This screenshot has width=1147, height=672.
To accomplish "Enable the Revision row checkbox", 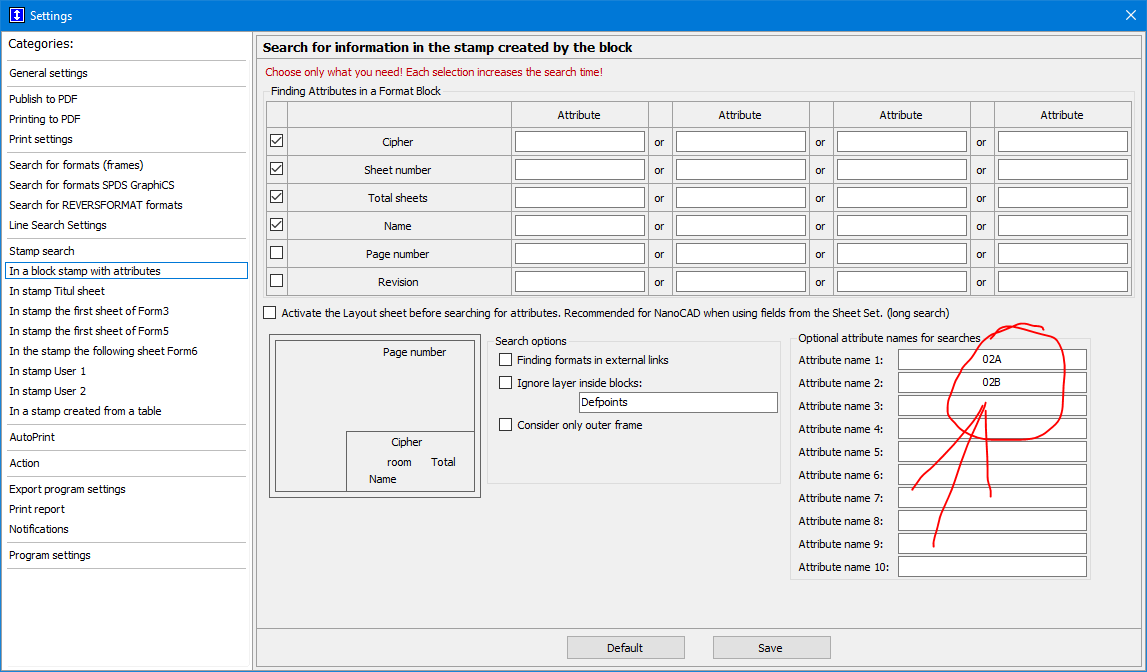I will click(277, 280).
